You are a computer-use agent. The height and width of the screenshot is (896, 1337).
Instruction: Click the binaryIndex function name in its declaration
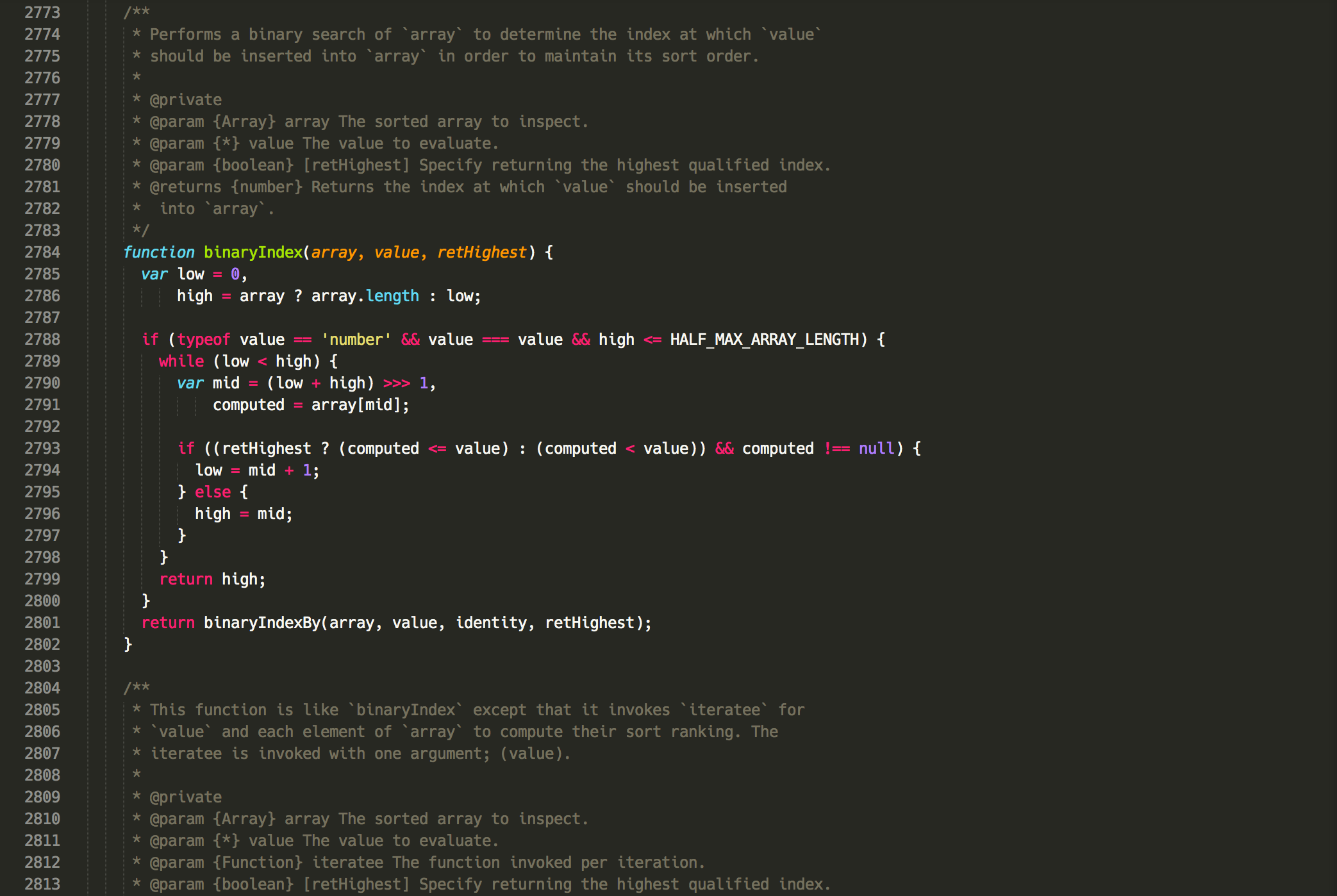click(x=253, y=253)
